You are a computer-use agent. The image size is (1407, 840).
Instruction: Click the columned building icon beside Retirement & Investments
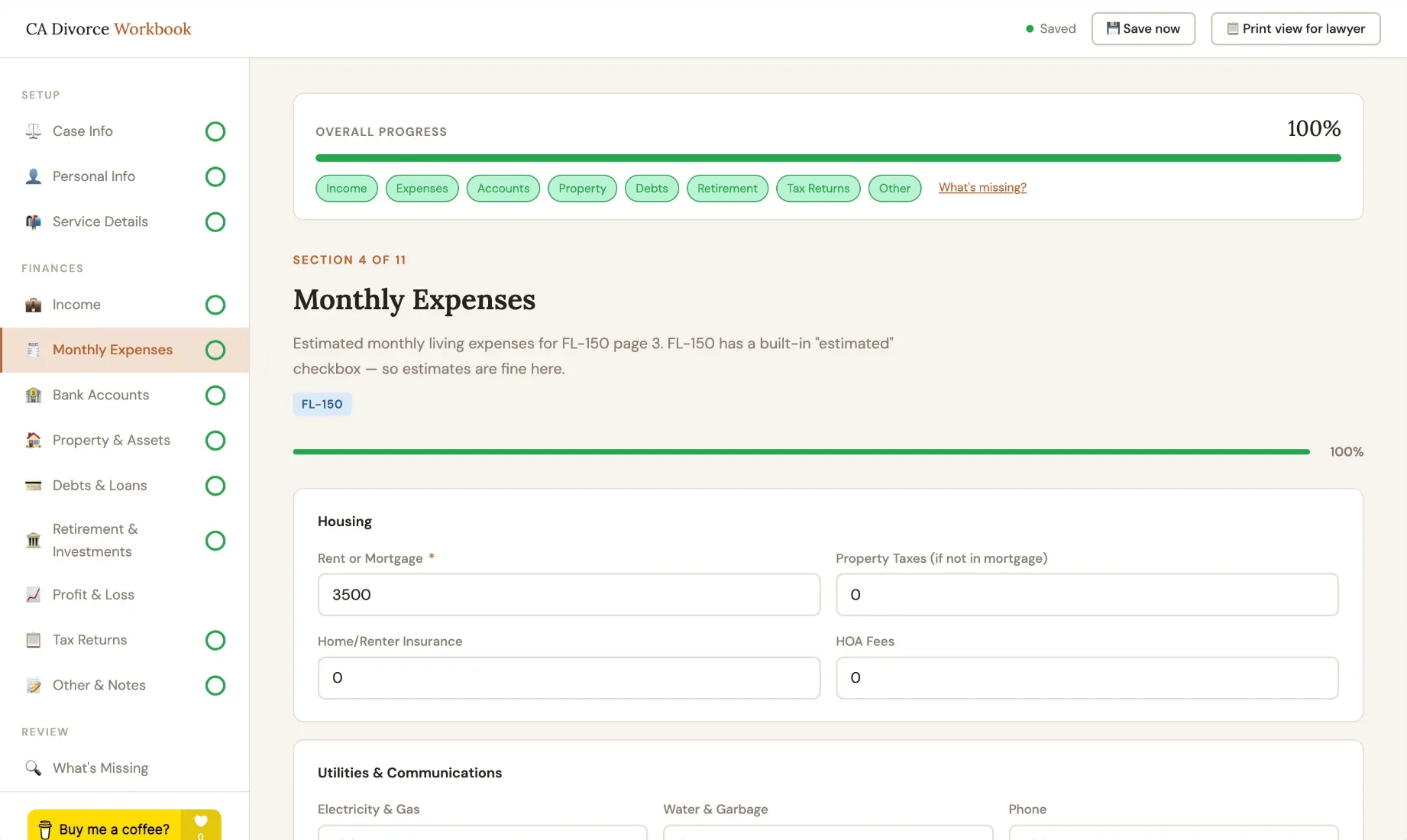click(34, 541)
